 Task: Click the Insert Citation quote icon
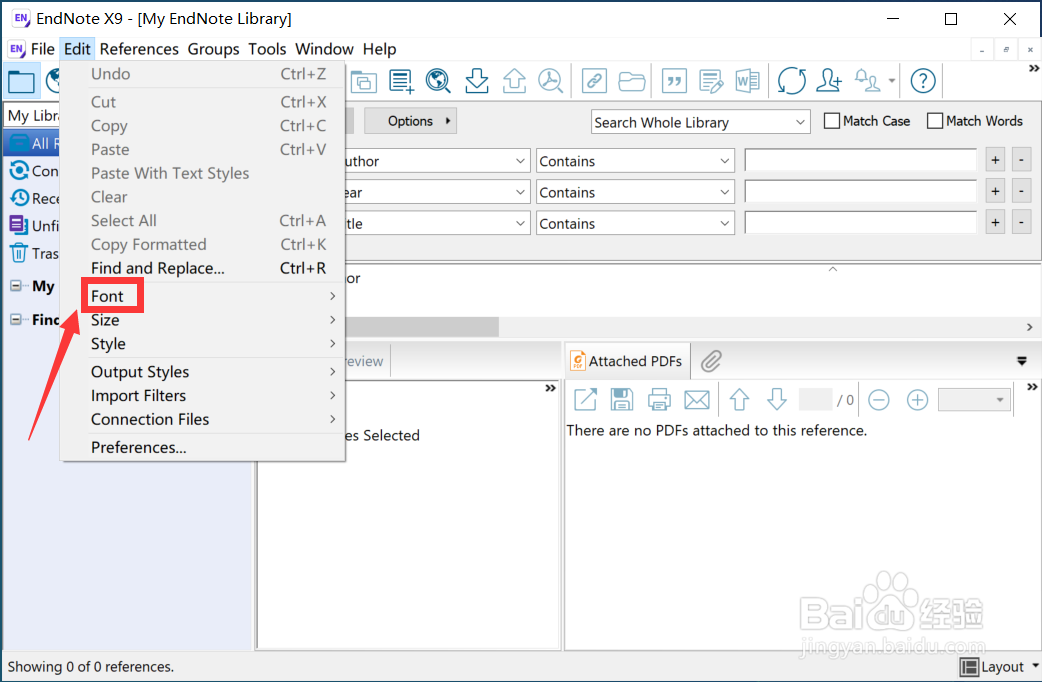(674, 81)
